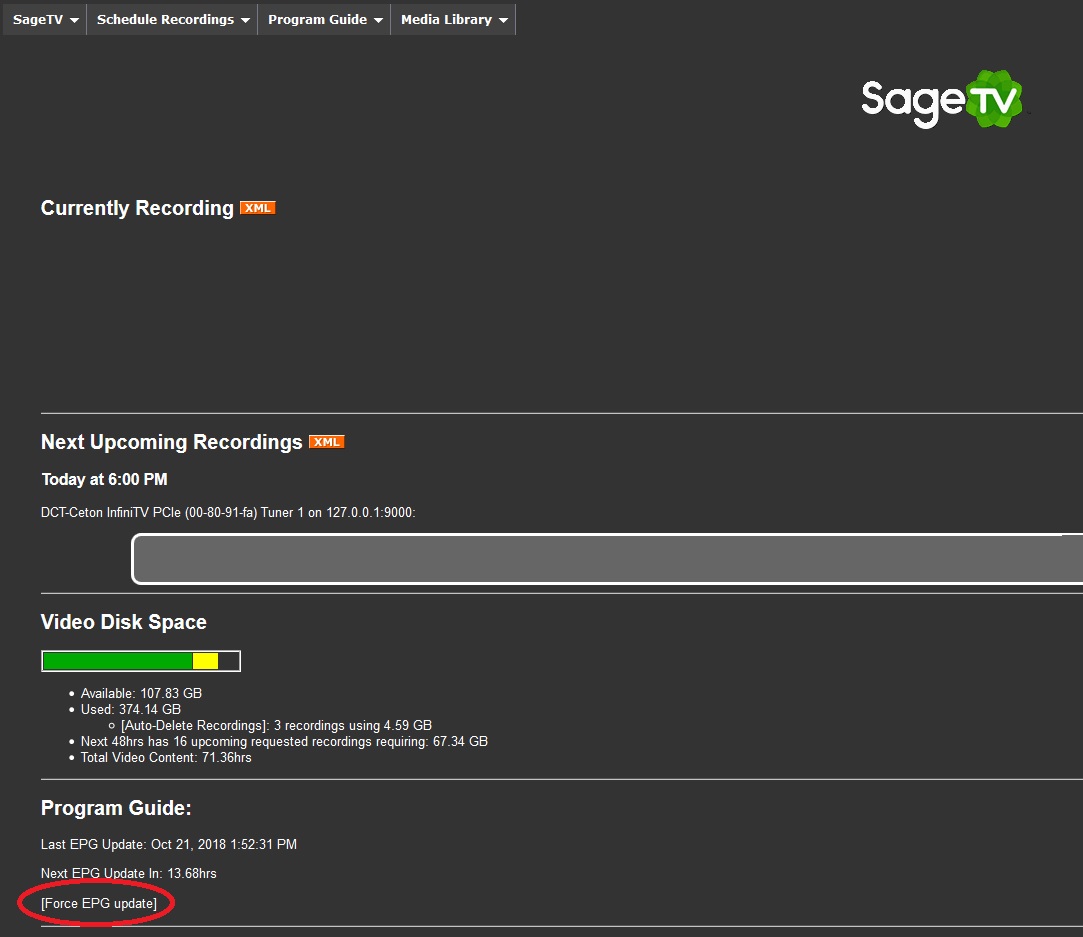Image resolution: width=1083 pixels, height=937 pixels.
Task: Expand the Program Guide dropdown in top bar
Action: tap(324, 20)
